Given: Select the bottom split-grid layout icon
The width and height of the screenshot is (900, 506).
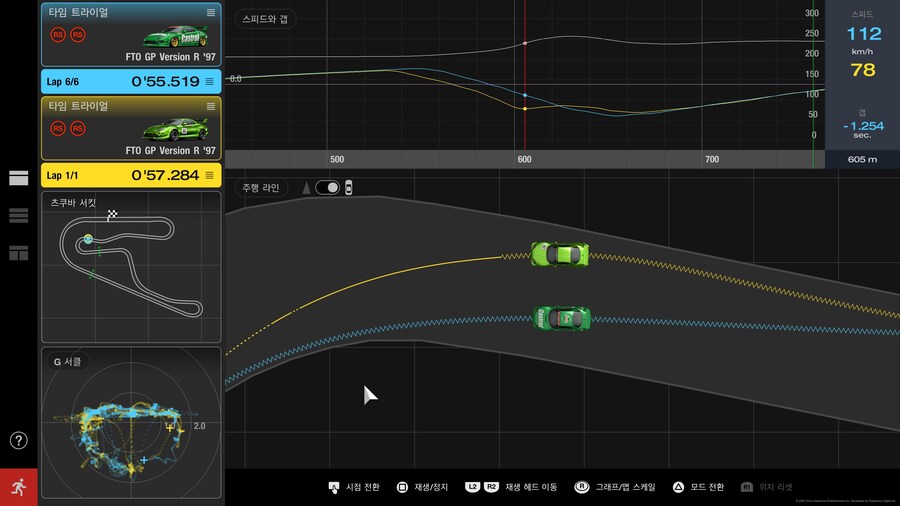Looking at the screenshot, I should coord(18,253).
